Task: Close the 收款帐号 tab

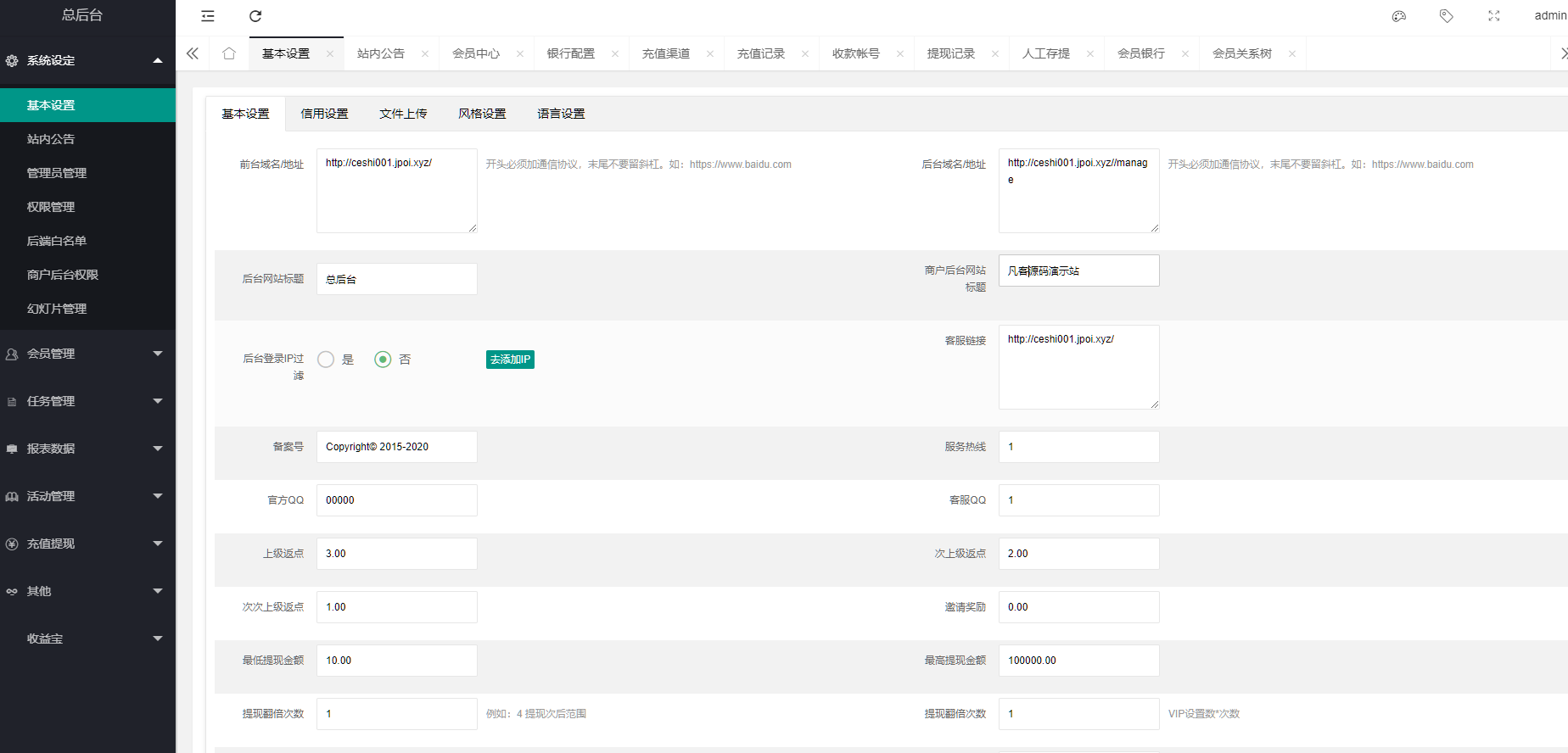Action: (x=900, y=53)
